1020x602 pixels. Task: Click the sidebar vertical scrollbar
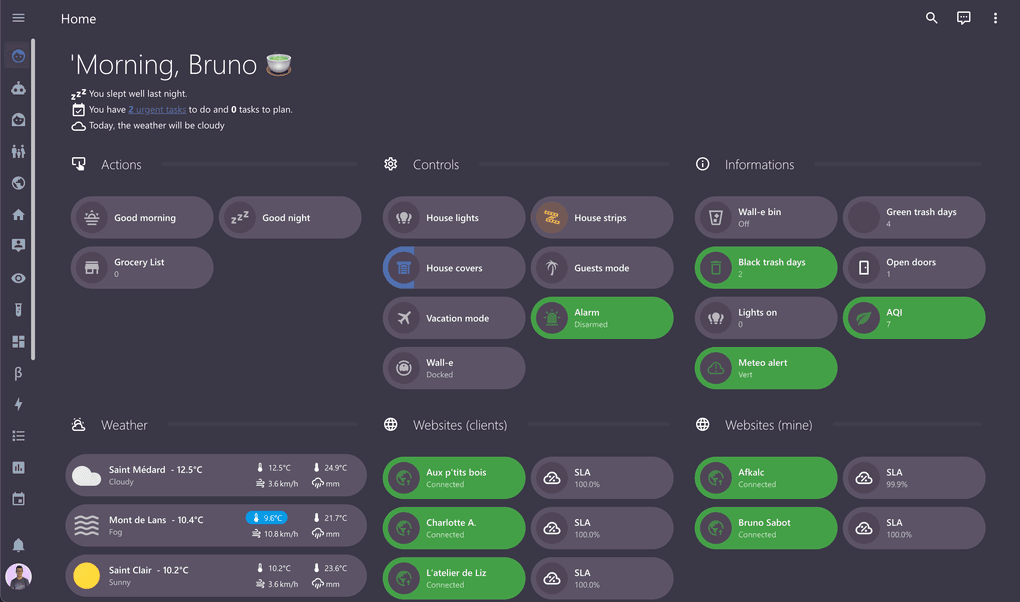[33, 198]
